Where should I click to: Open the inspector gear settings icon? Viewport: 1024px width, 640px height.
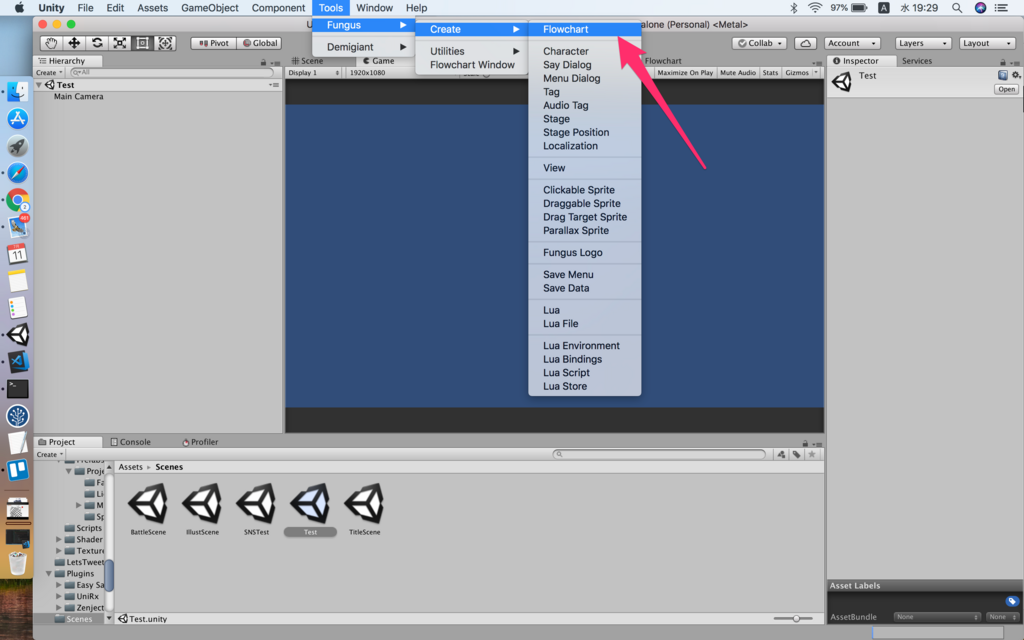pos(1016,75)
